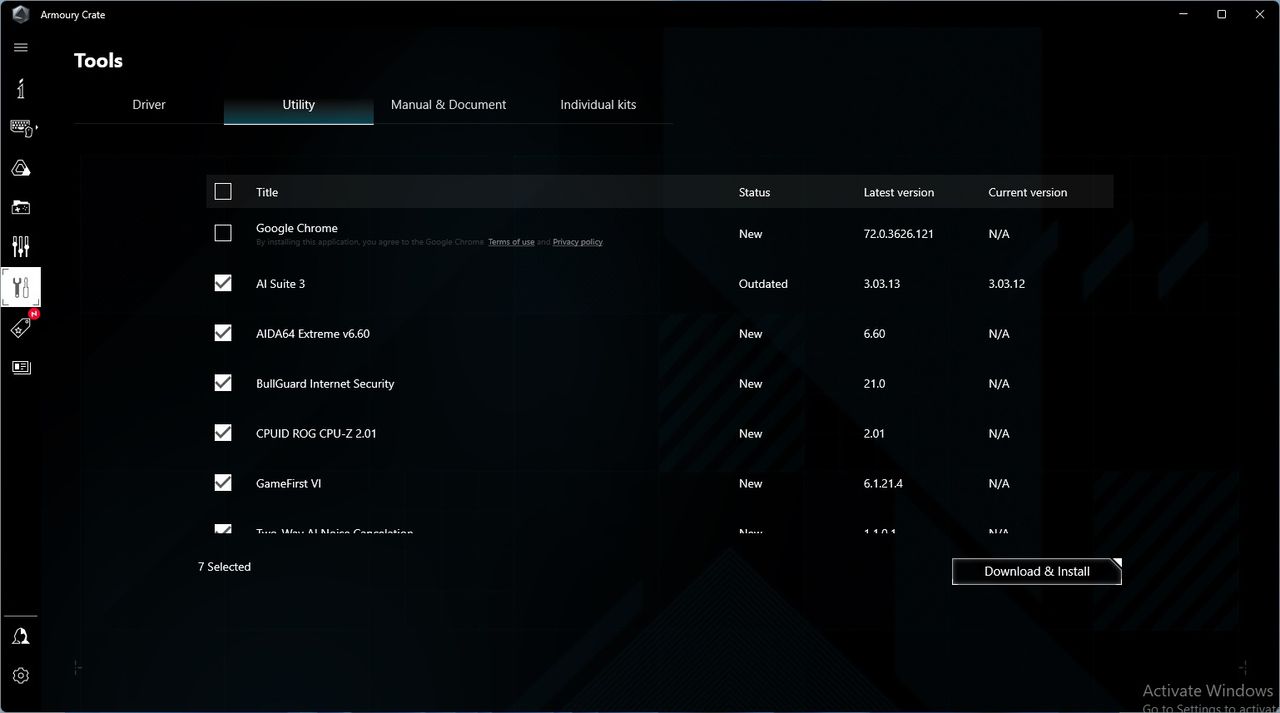Image resolution: width=1280 pixels, height=713 pixels.
Task: Click the Armoury Crate logo in title bar
Action: point(20,14)
